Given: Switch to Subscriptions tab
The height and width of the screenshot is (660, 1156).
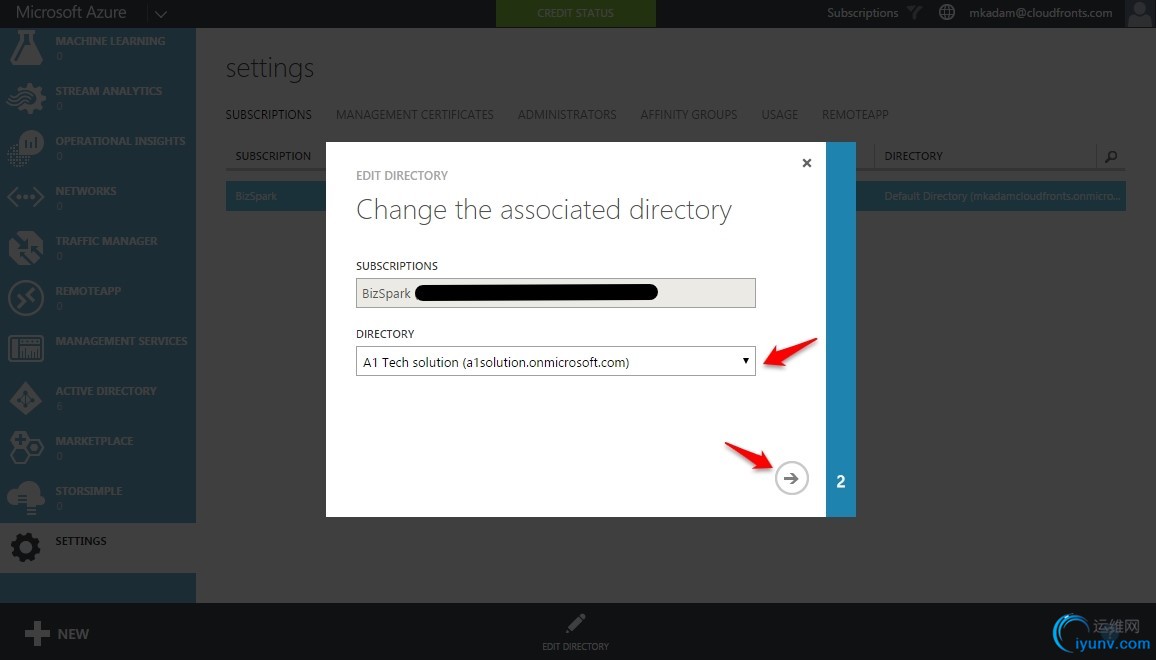Looking at the screenshot, I should coord(268,114).
